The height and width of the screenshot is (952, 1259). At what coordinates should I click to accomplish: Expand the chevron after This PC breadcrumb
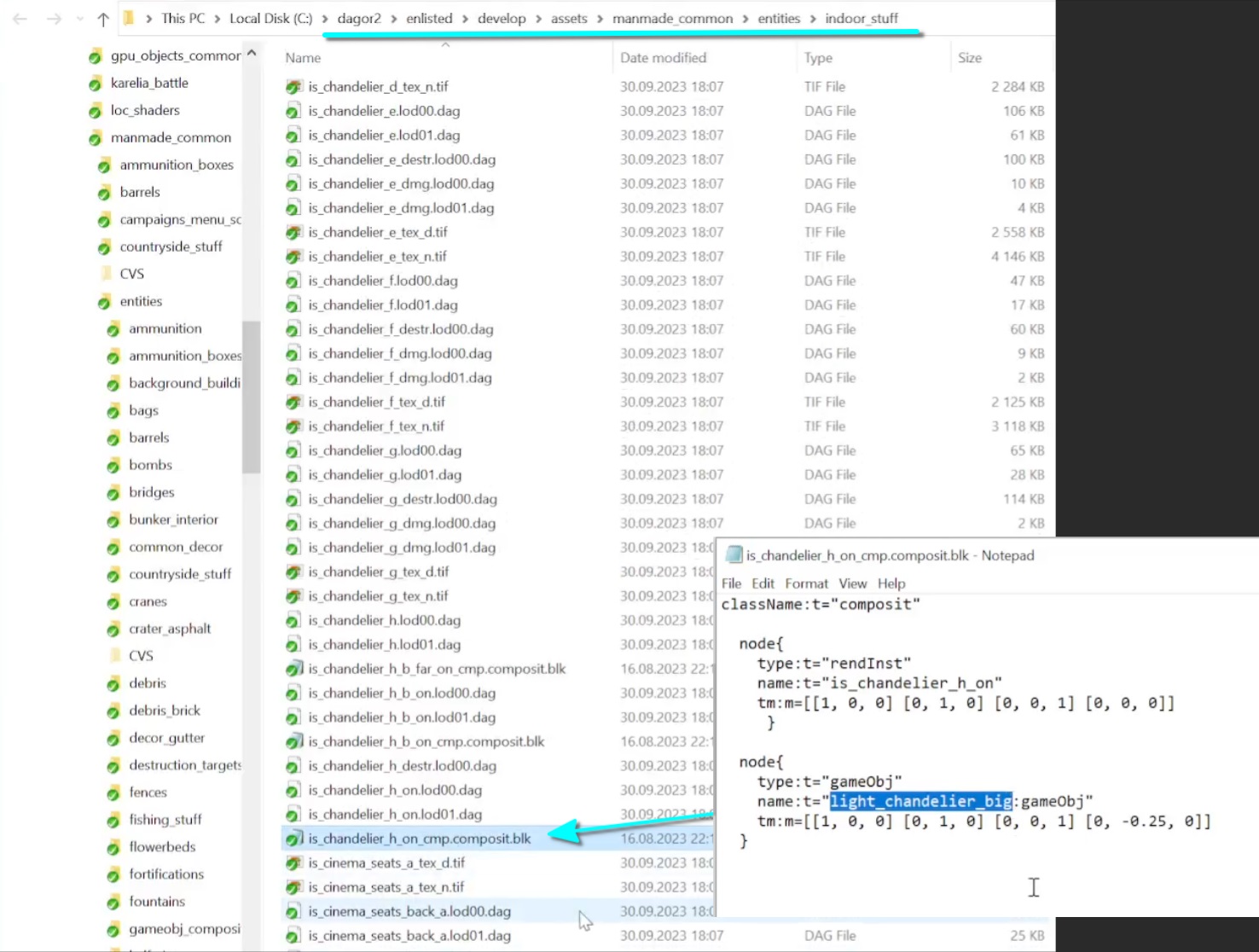tap(218, 19)
